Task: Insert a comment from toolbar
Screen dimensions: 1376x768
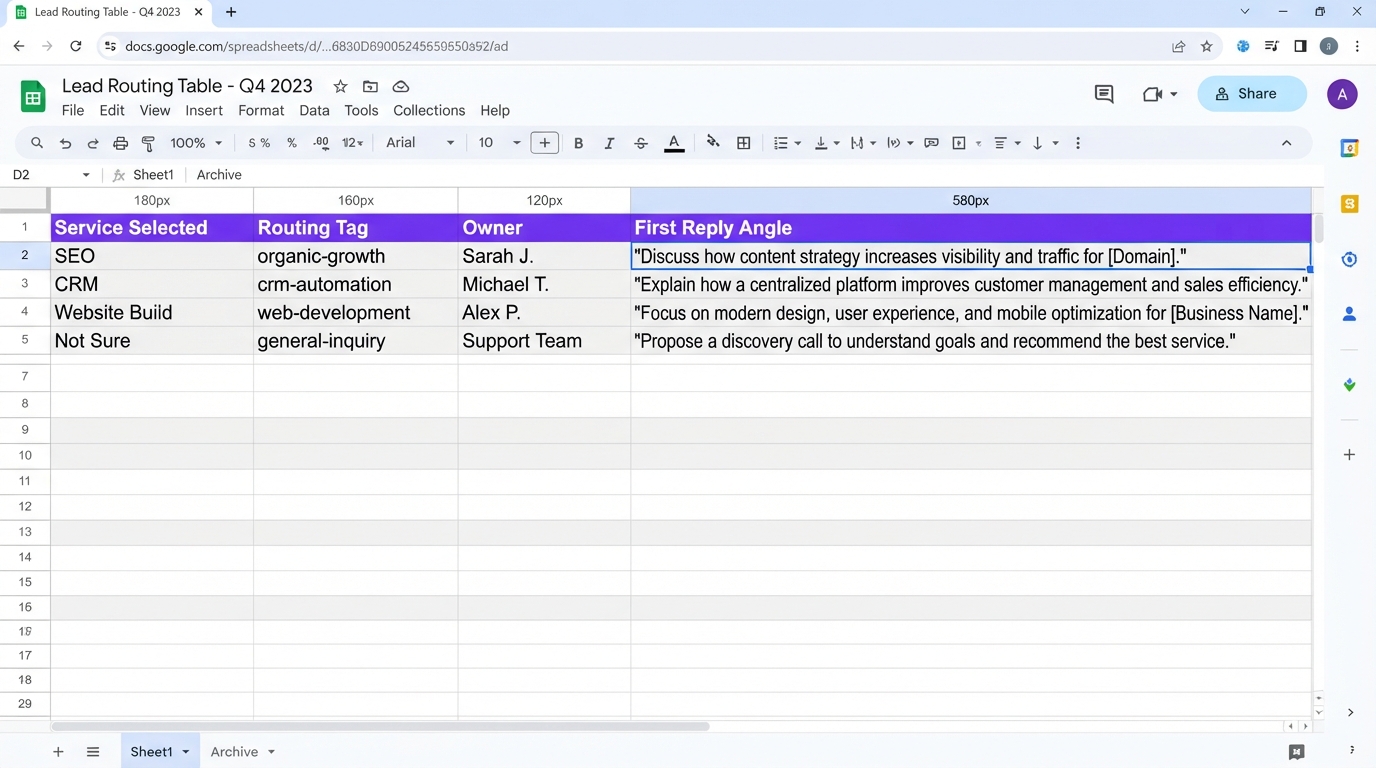Action: click(932, 143)
